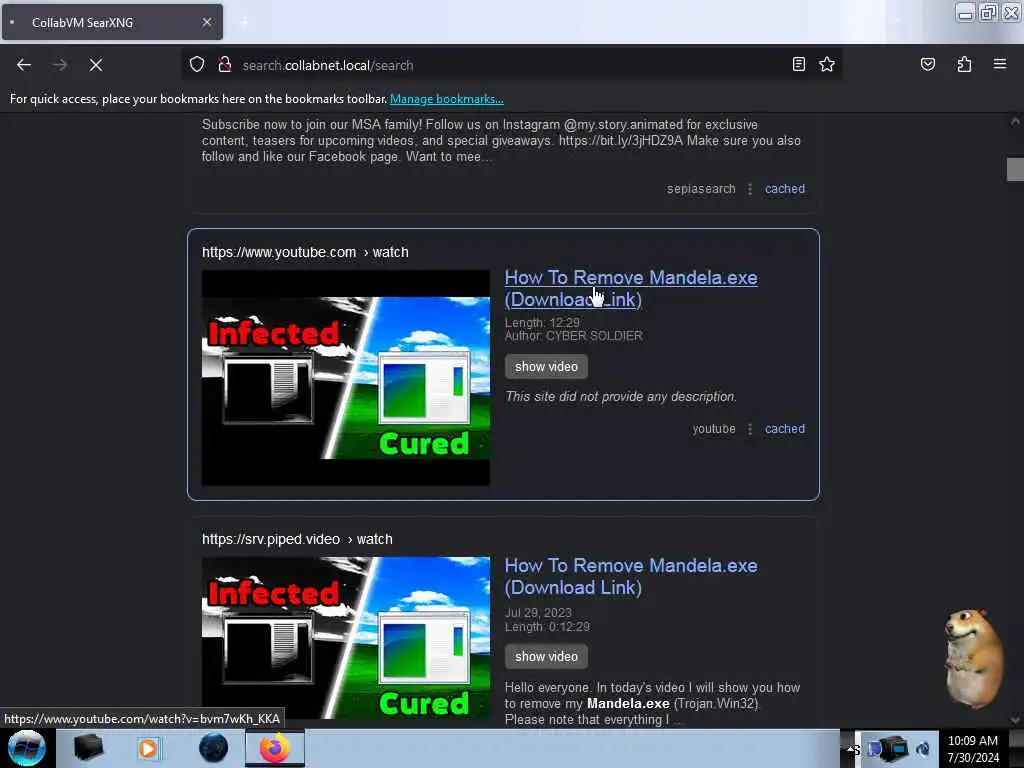Close the CollabVM SearXNG tab
This screenshot has height=768, width=1024.
click(x=207, y=22)
